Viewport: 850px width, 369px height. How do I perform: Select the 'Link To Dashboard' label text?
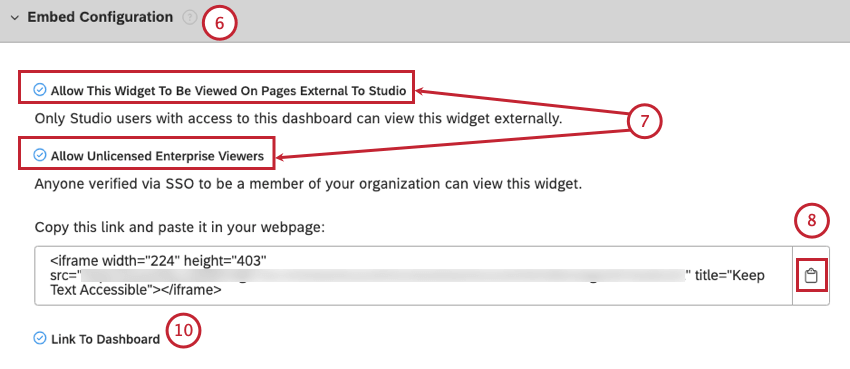[x=106, y=340]
